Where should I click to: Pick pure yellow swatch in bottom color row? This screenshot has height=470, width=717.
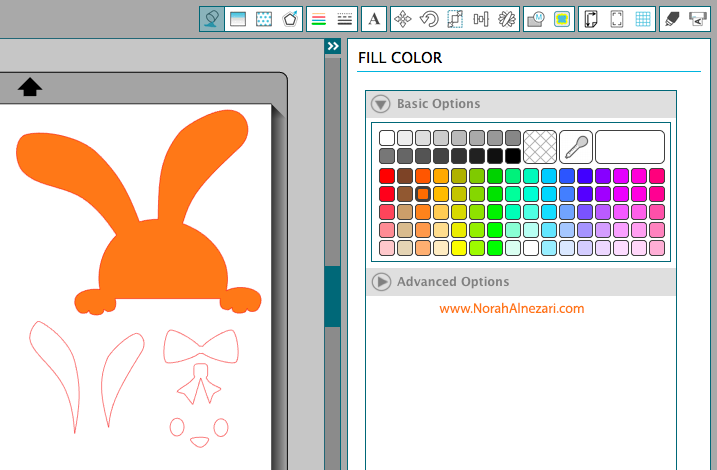click(459, 248)
